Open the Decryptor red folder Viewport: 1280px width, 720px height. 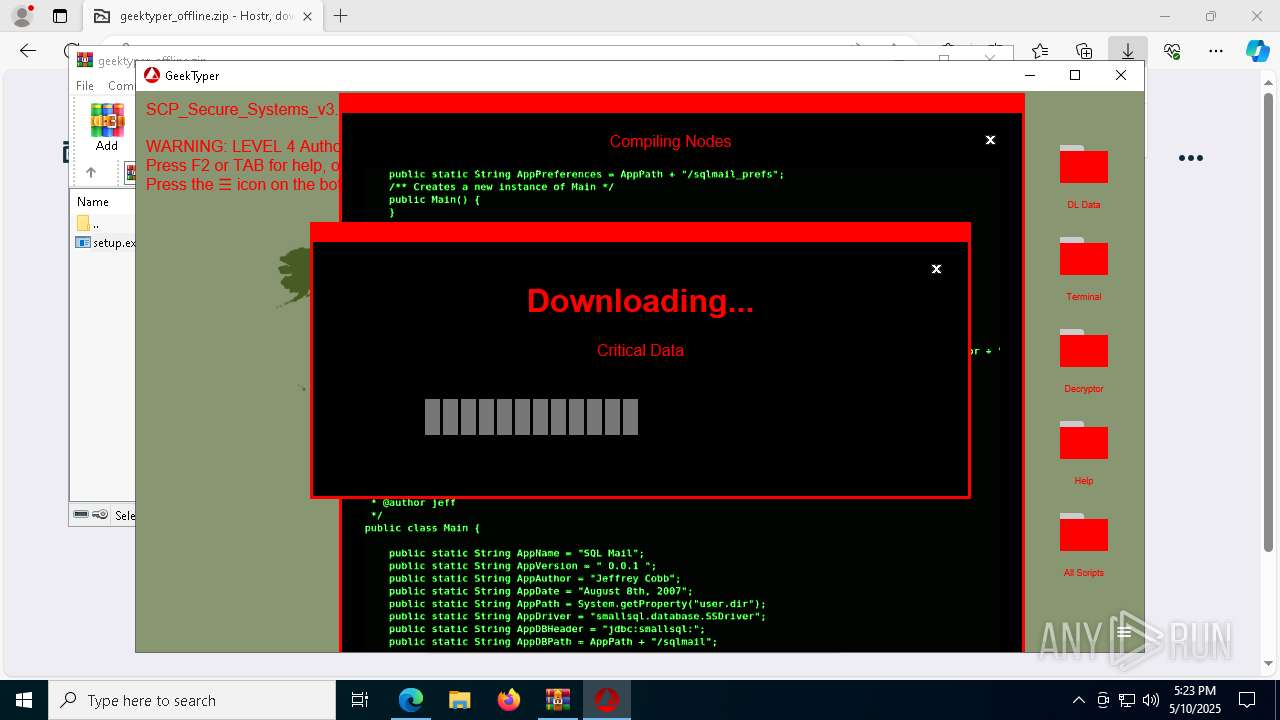pos(1083,349)
